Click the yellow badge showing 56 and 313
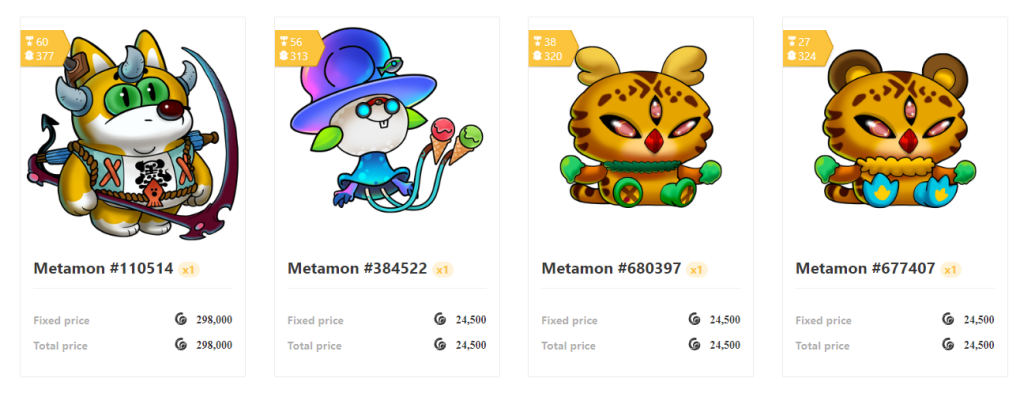1024x397 pixels. pos(297,49)
